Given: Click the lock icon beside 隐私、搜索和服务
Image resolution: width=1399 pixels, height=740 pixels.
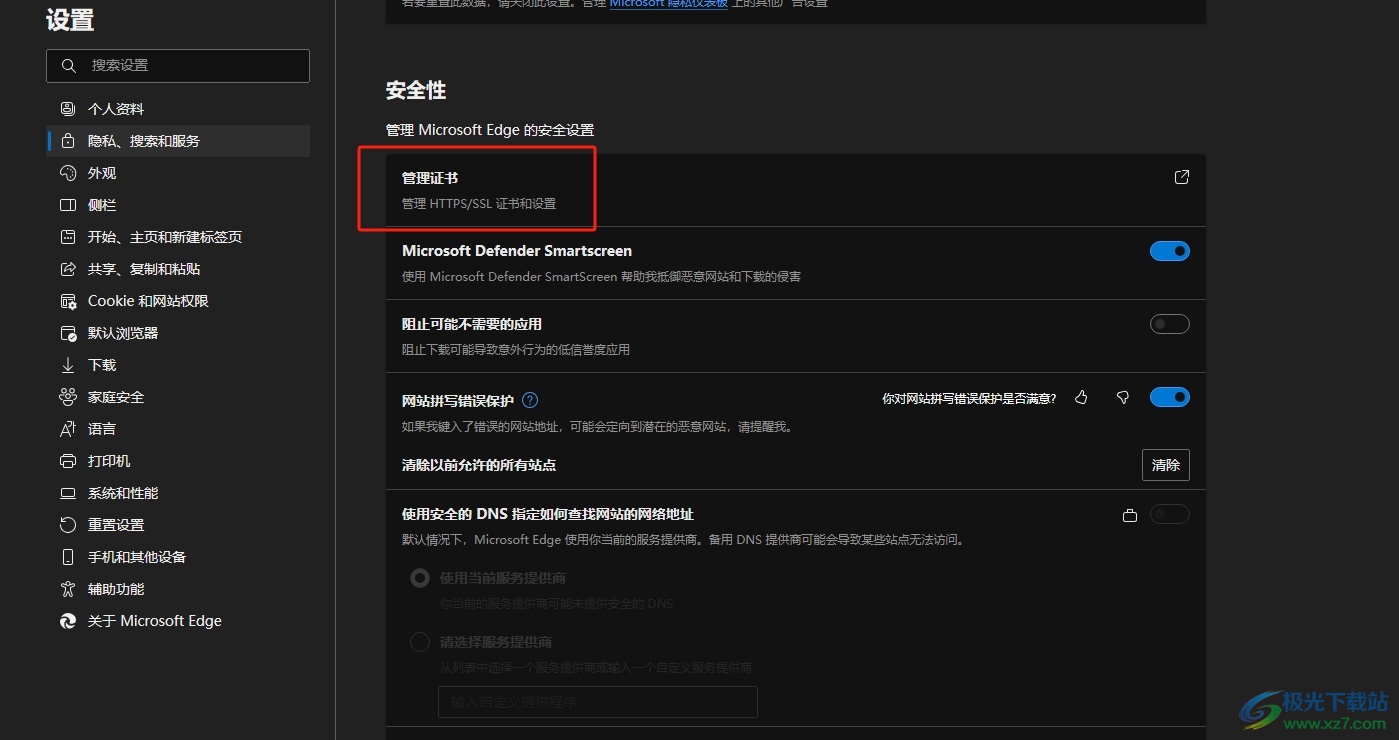Looking at the screenshot, I should point(68,141).
